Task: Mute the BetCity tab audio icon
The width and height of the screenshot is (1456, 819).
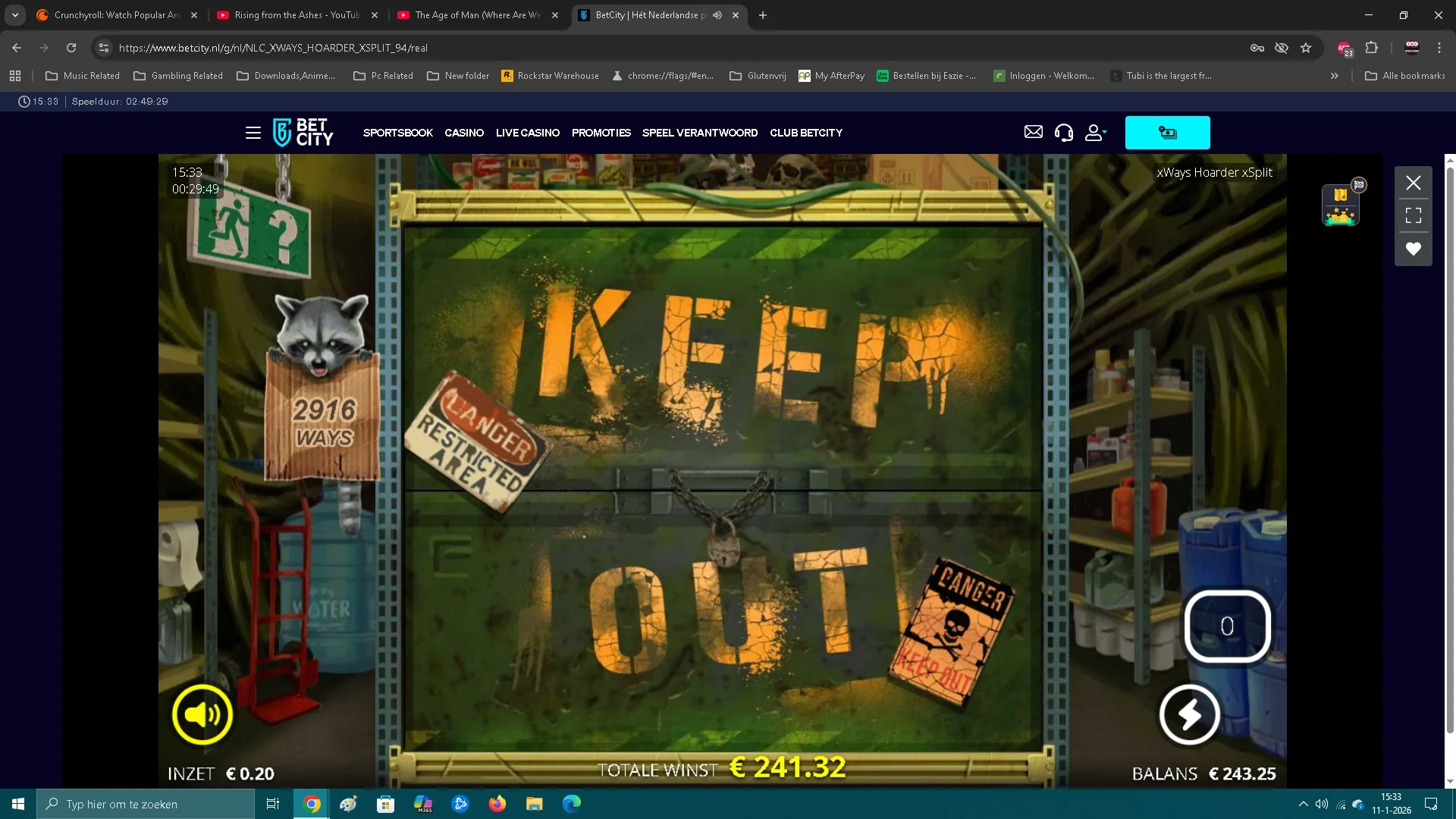Action: click(x=717, y=15)
